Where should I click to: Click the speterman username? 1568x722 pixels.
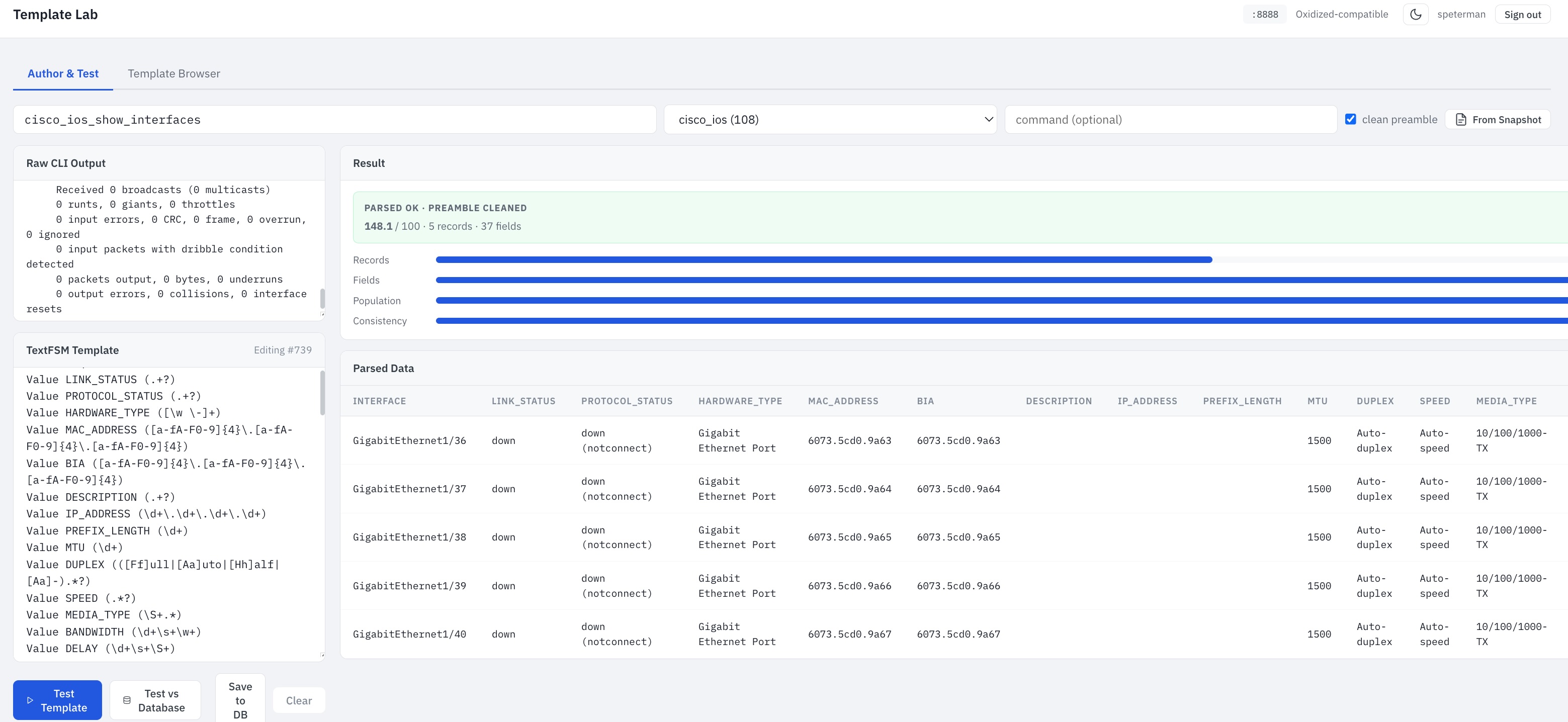pyautogui.click(x=1461, y=15)
